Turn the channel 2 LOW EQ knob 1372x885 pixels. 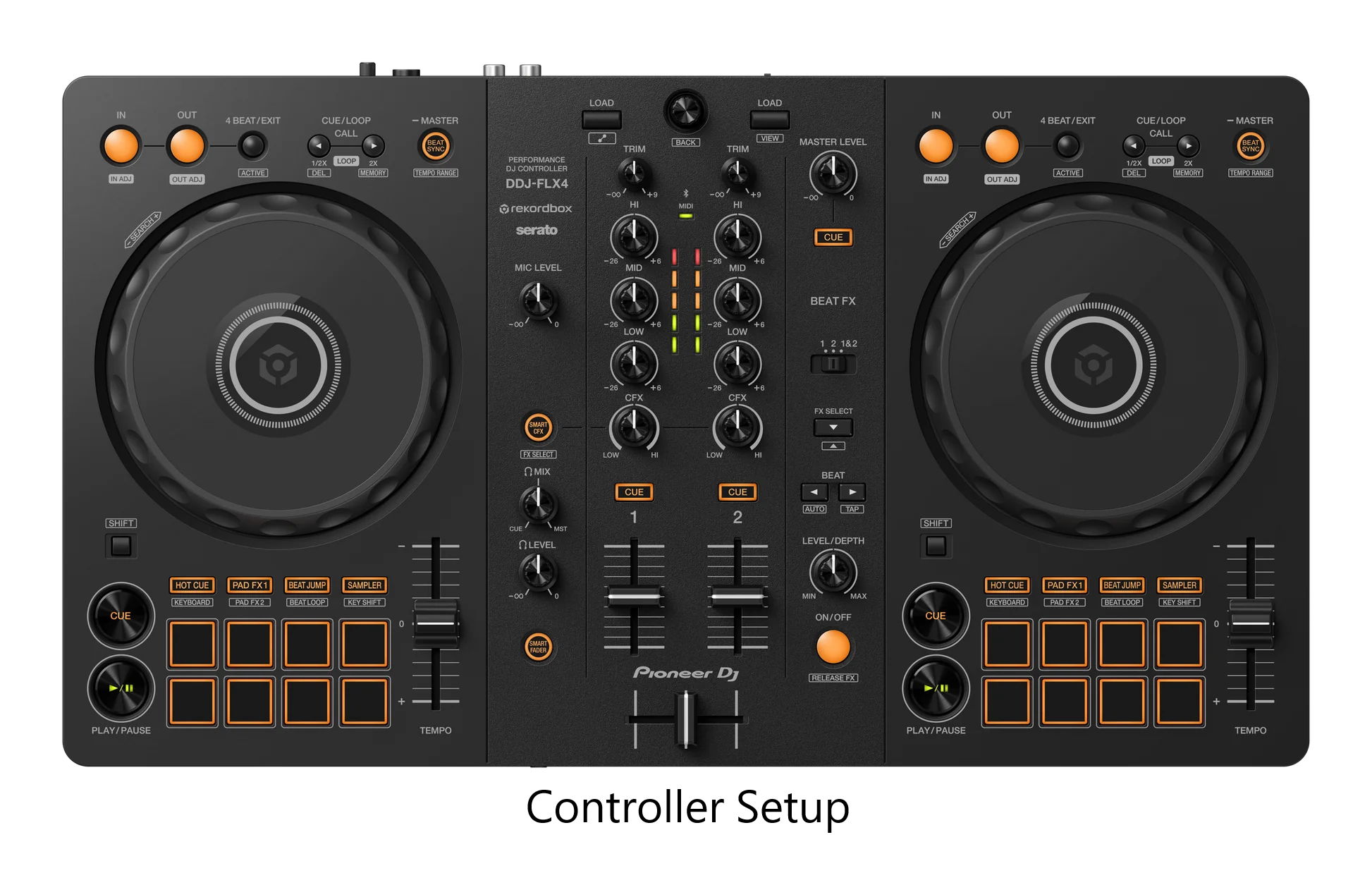(x=737, y=364)
